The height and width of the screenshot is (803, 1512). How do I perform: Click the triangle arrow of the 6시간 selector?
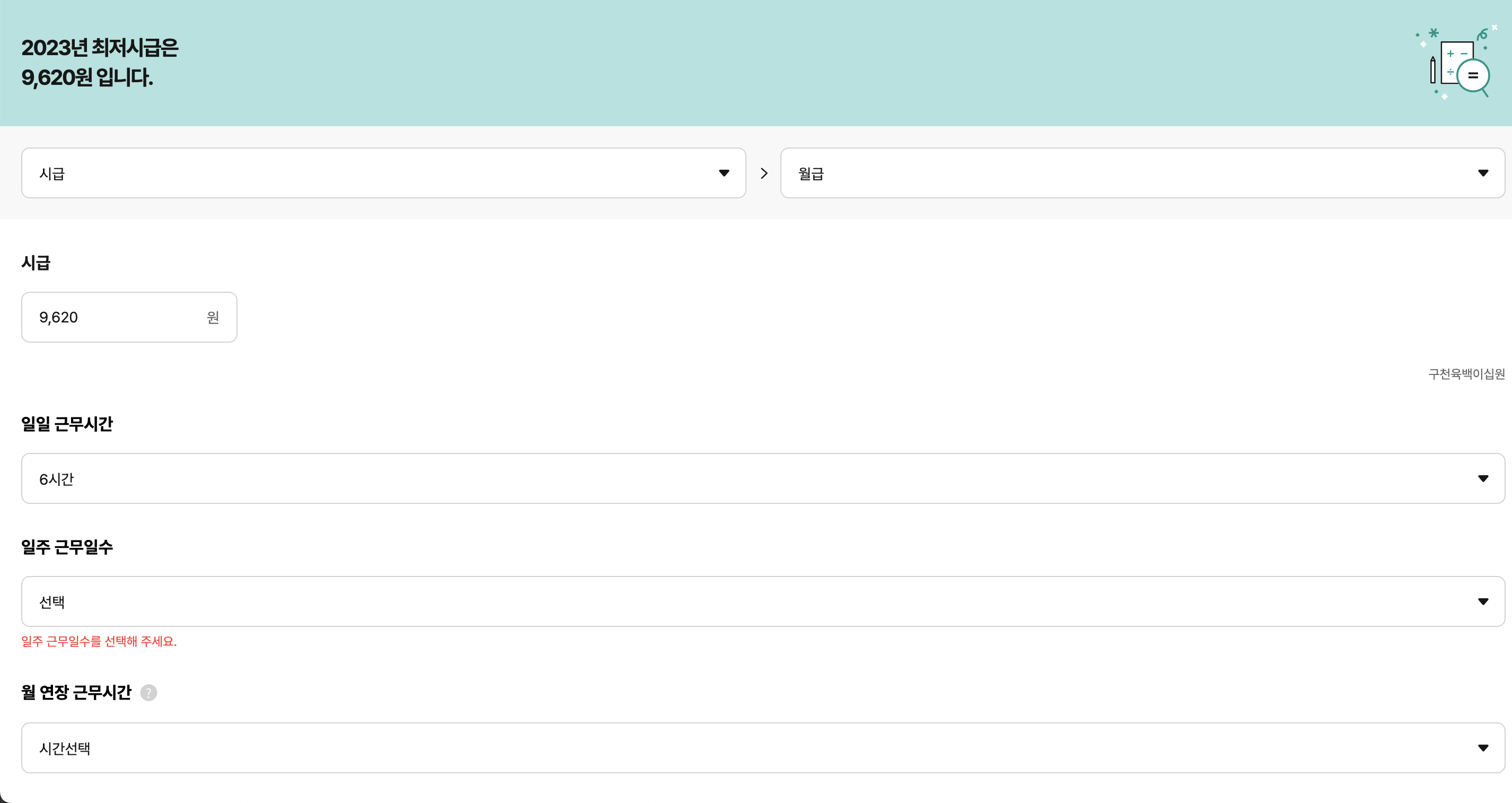tap(1483, 479)
